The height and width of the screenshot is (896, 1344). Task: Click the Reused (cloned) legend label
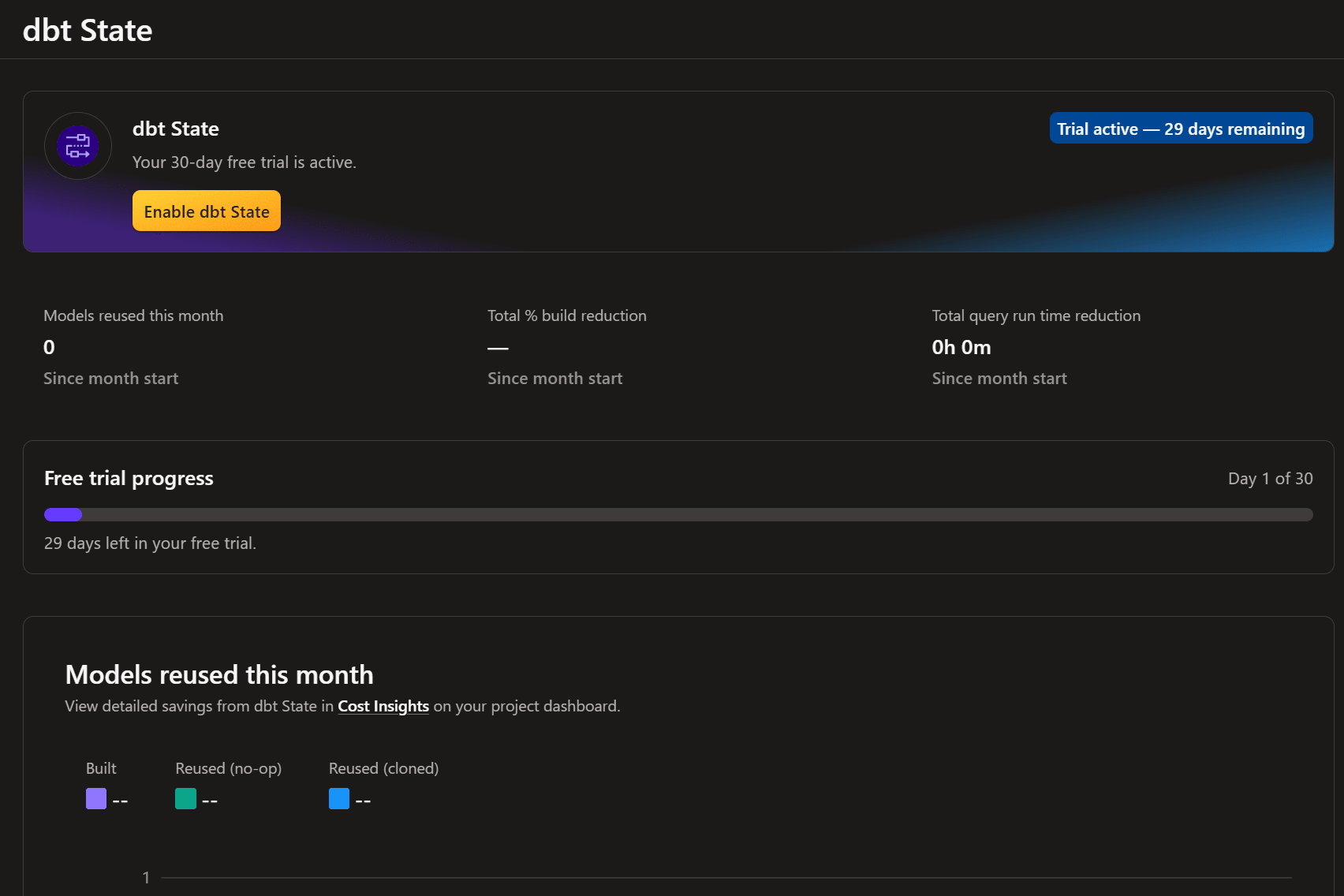(x=383, y=768)
